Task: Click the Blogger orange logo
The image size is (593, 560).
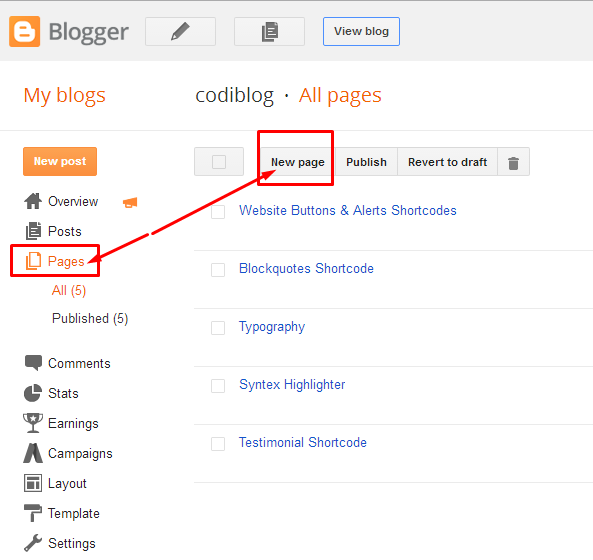Action: [25, 31]
